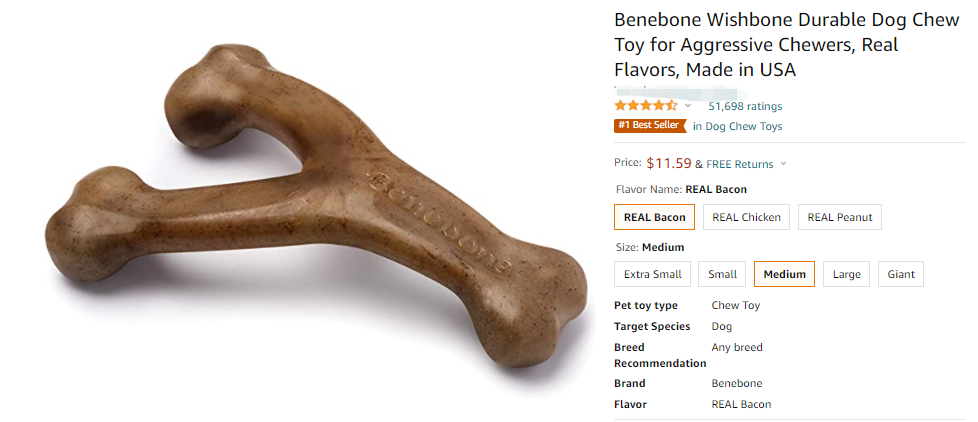Screen dimensions: 978x422
Task: Click the $11.59 price text
Action: point(669,163)
